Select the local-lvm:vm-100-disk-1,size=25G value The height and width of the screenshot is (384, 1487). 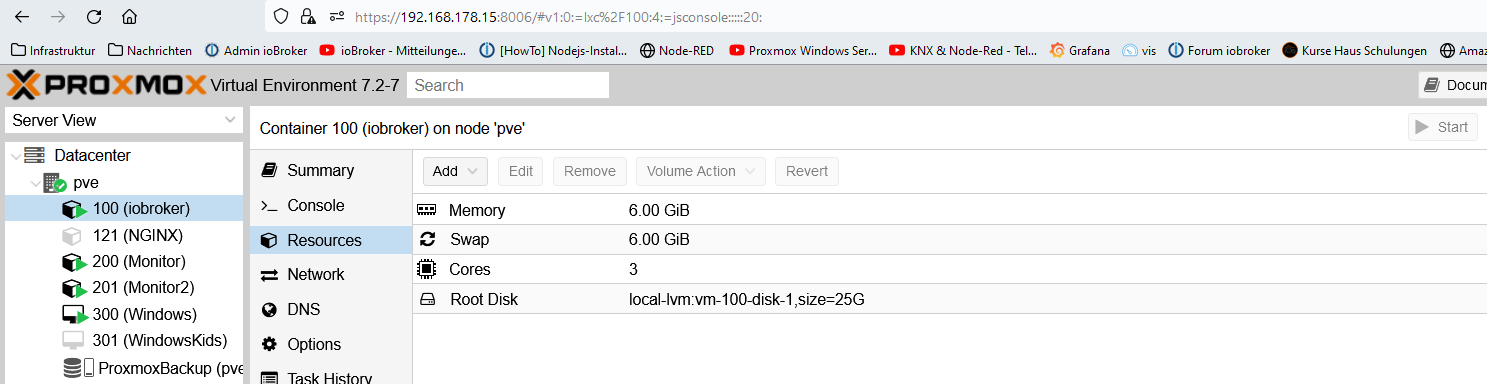point(746,299)
